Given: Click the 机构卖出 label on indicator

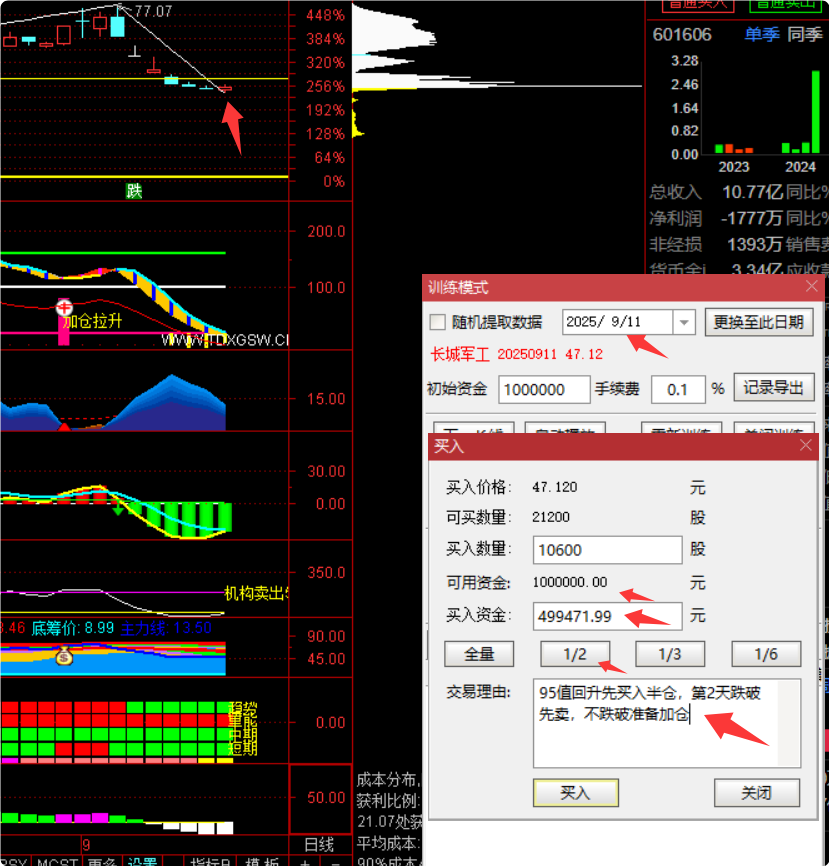Looking at the screenshot, I should (x=256, y=593).
